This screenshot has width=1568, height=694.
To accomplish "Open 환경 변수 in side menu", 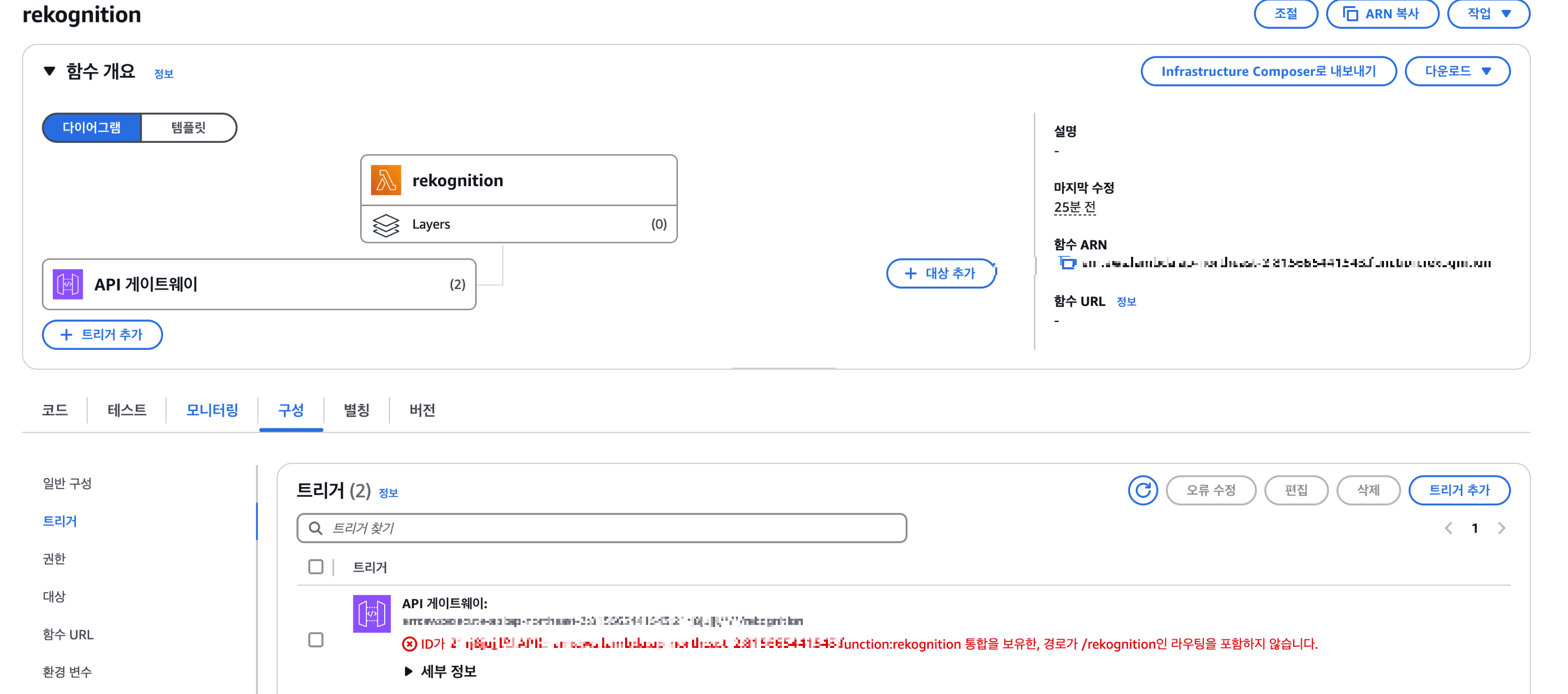I will point(67,672).
